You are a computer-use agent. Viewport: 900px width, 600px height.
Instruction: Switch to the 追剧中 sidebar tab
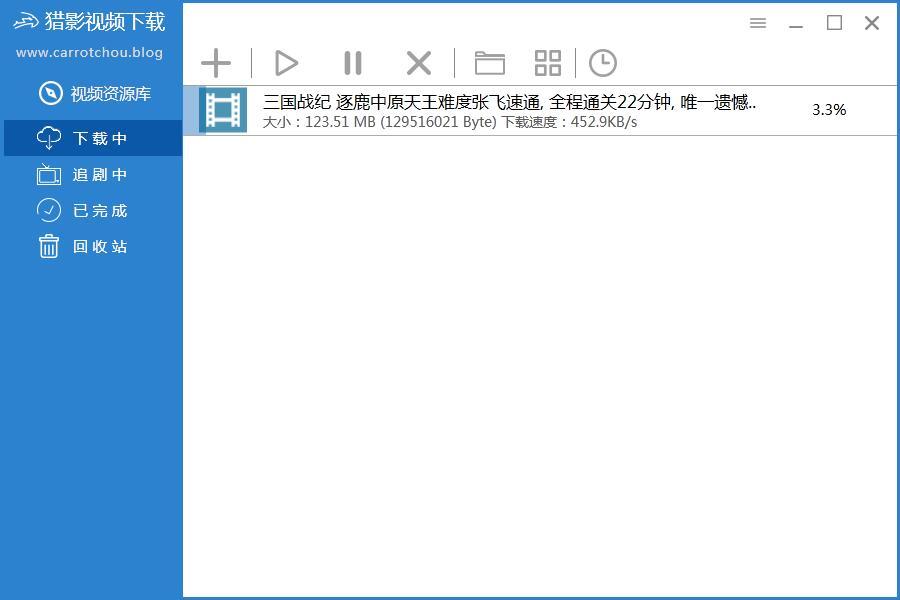click(x=93, y=175)
